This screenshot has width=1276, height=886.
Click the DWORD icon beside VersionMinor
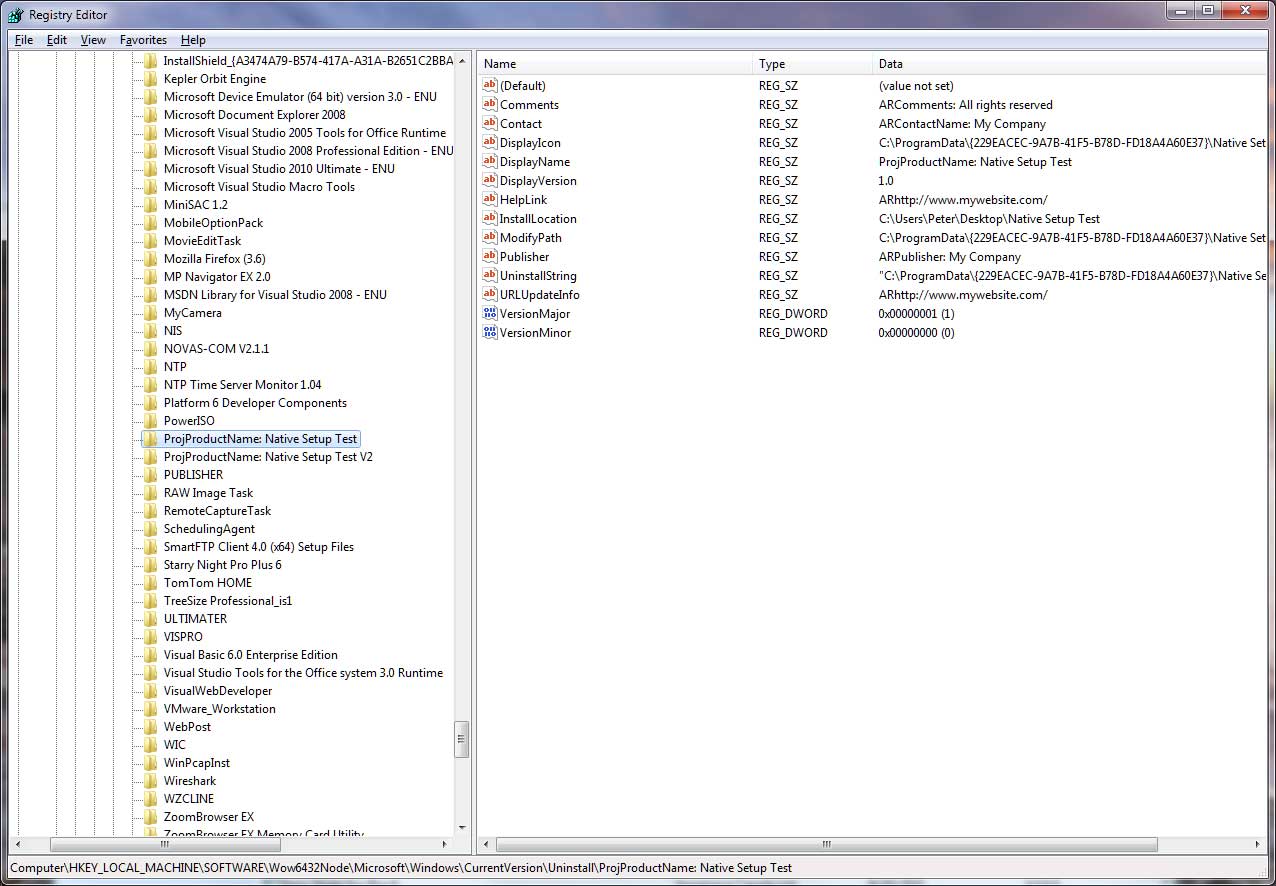point(490,333)
